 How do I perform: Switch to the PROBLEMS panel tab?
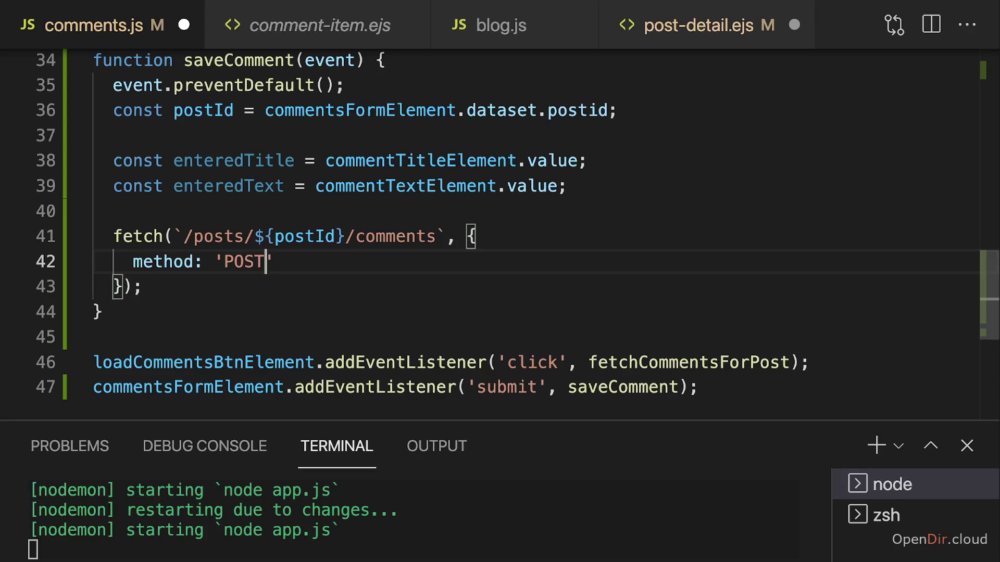[x=70, y=446]
